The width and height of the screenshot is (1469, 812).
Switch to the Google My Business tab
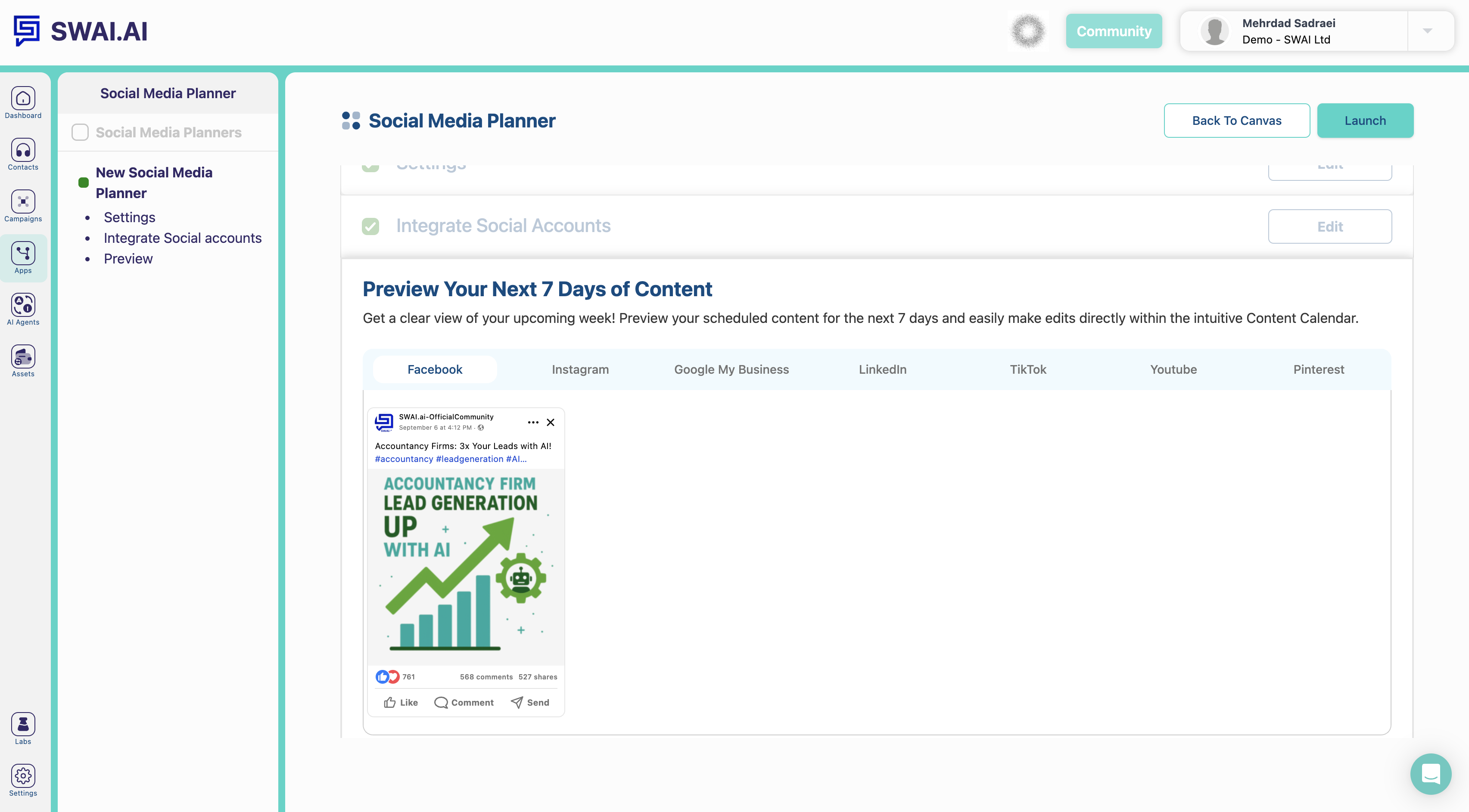(731, 369)
